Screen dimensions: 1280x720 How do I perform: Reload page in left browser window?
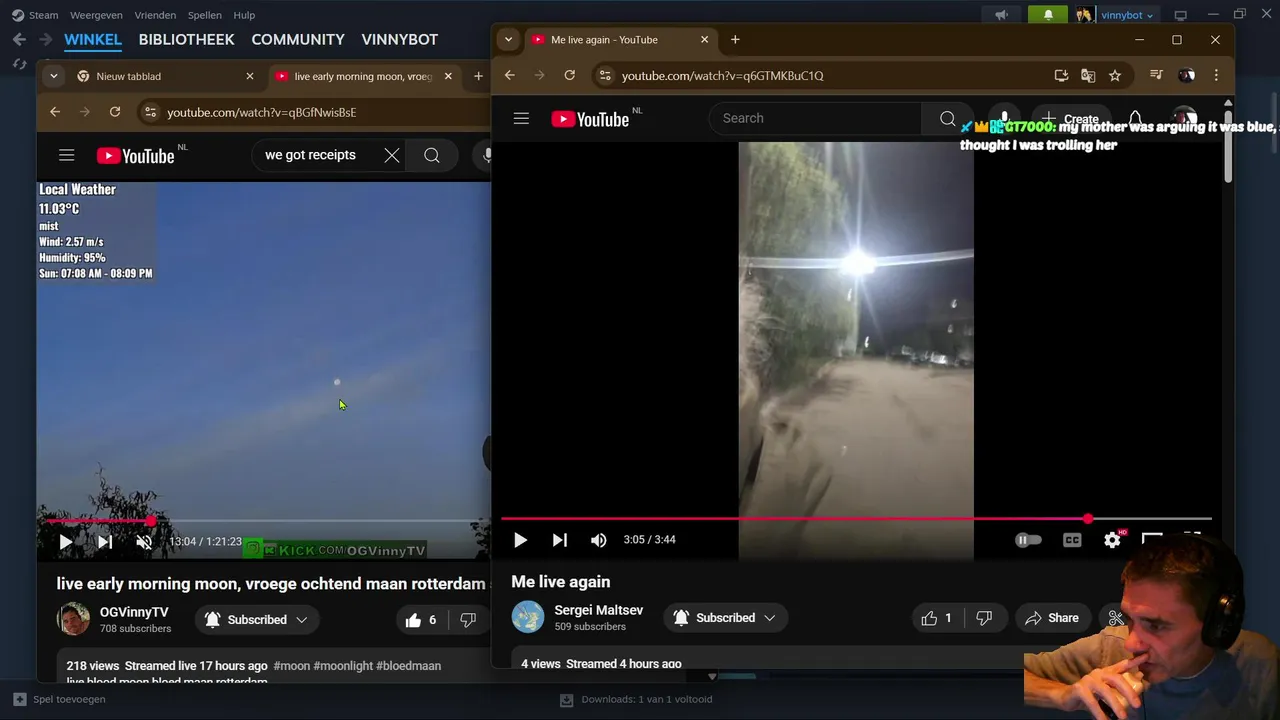(115, 112)
